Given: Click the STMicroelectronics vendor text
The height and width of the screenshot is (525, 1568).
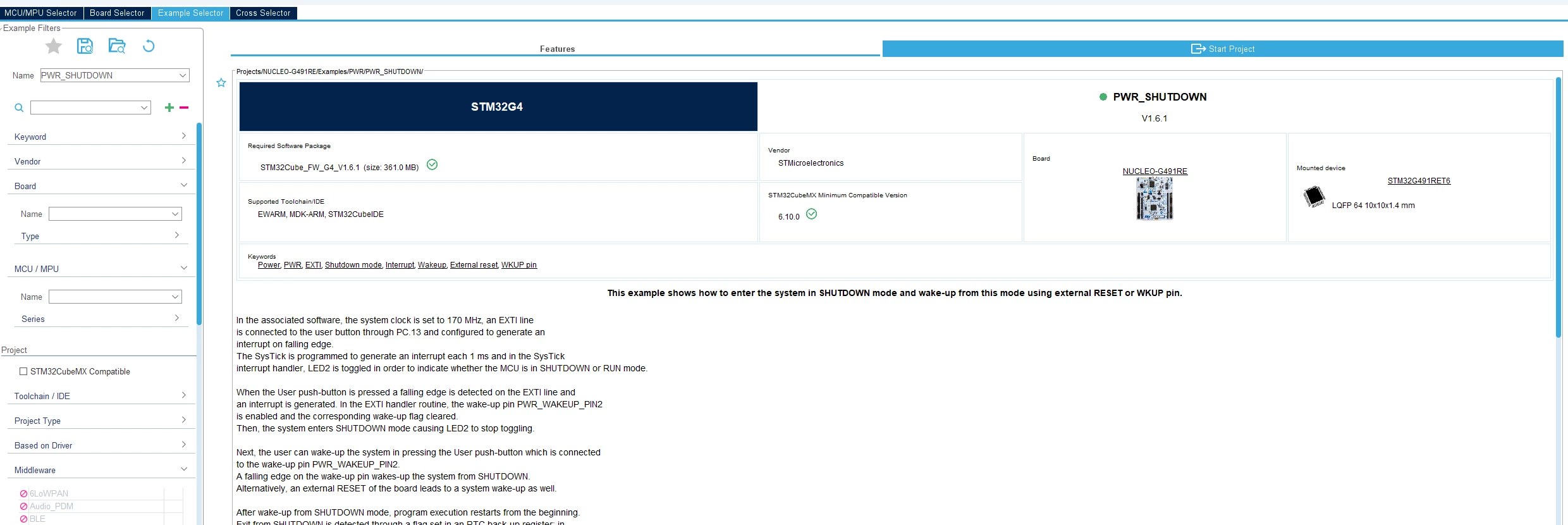Looking at the screenshot, I should click(x=811, y=163).
